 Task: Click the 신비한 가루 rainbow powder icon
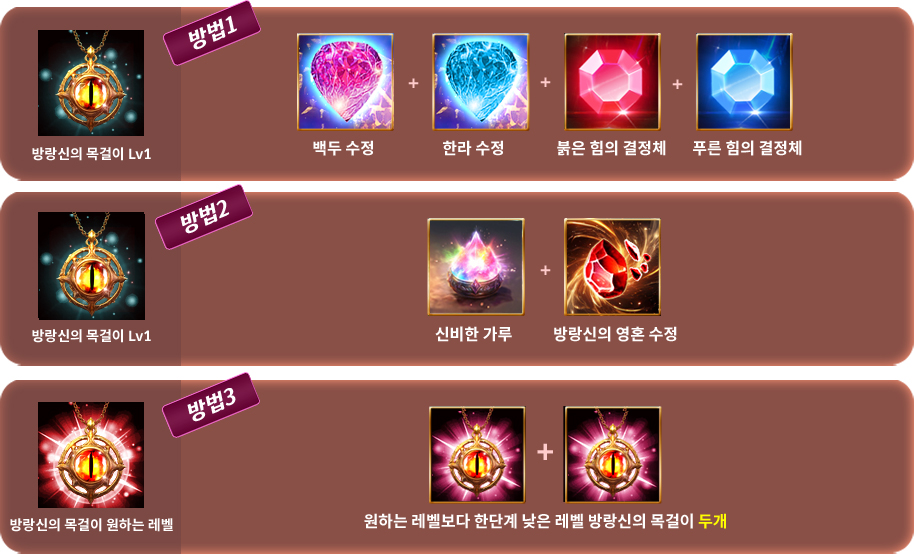click(476, 267)
